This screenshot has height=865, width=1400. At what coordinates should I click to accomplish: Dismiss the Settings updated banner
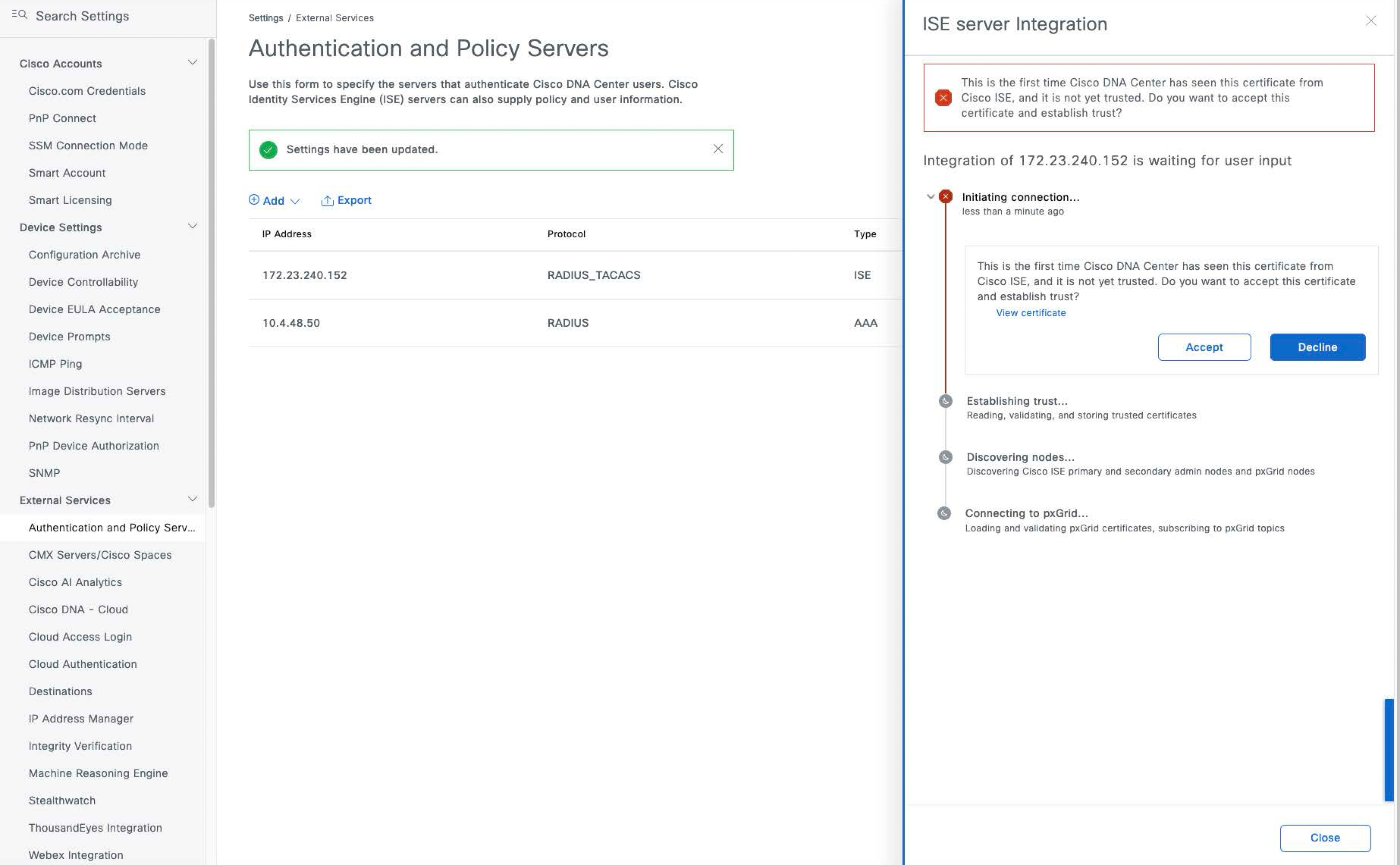pyautogui.click(x=717, y=149)
